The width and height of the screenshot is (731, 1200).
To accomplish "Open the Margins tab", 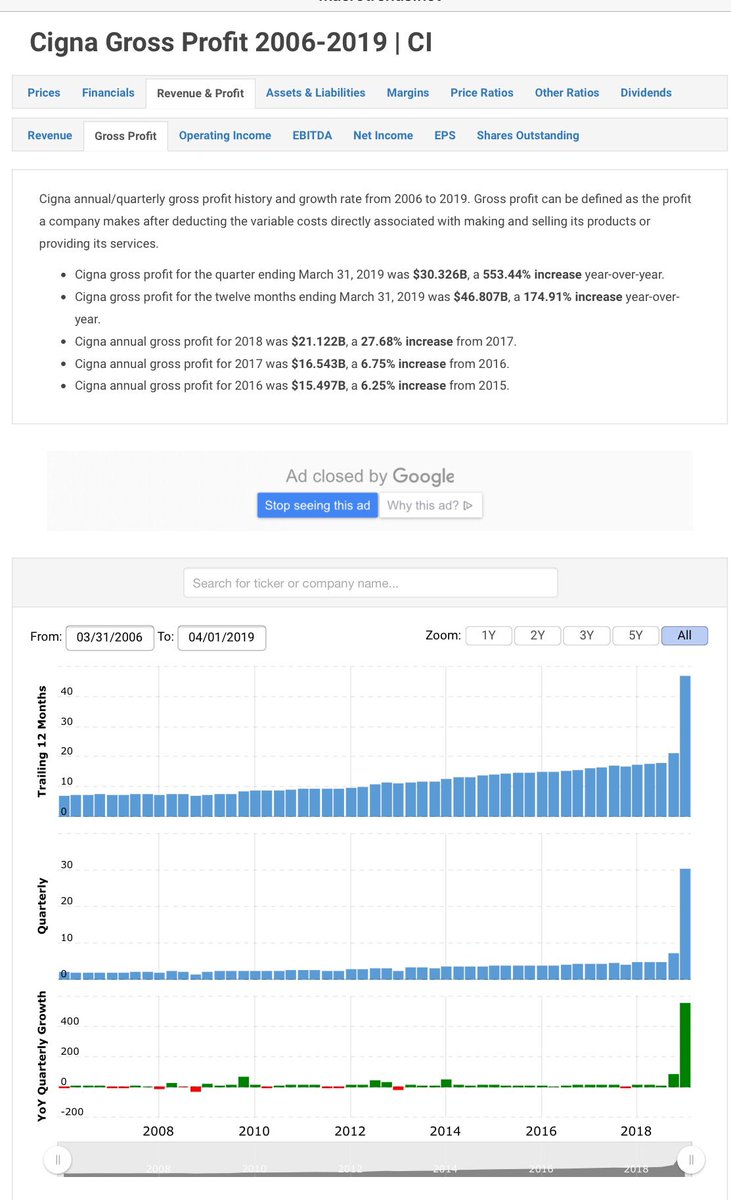I will tap(408, 93).
